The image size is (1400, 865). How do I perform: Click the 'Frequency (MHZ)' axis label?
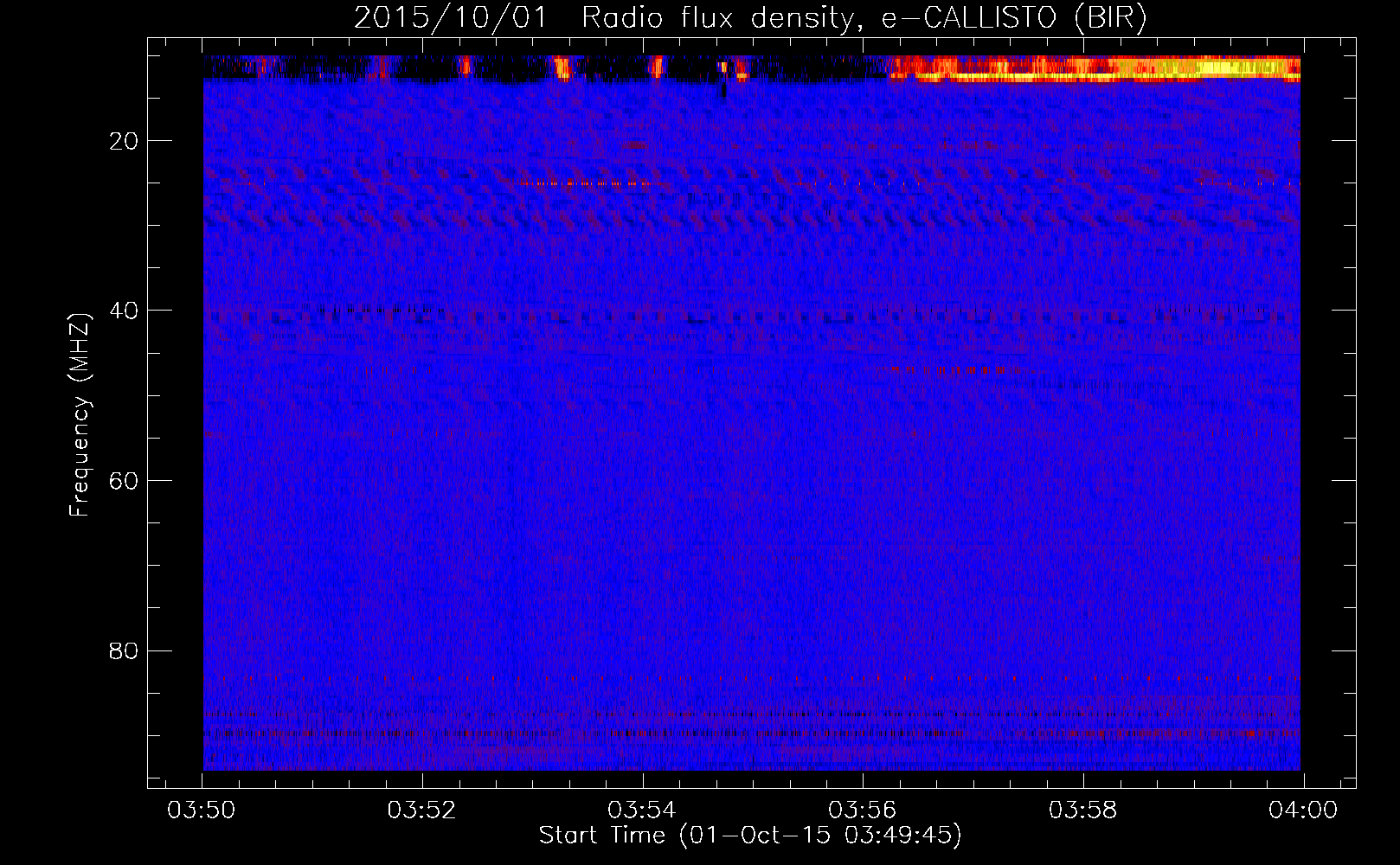80,415
